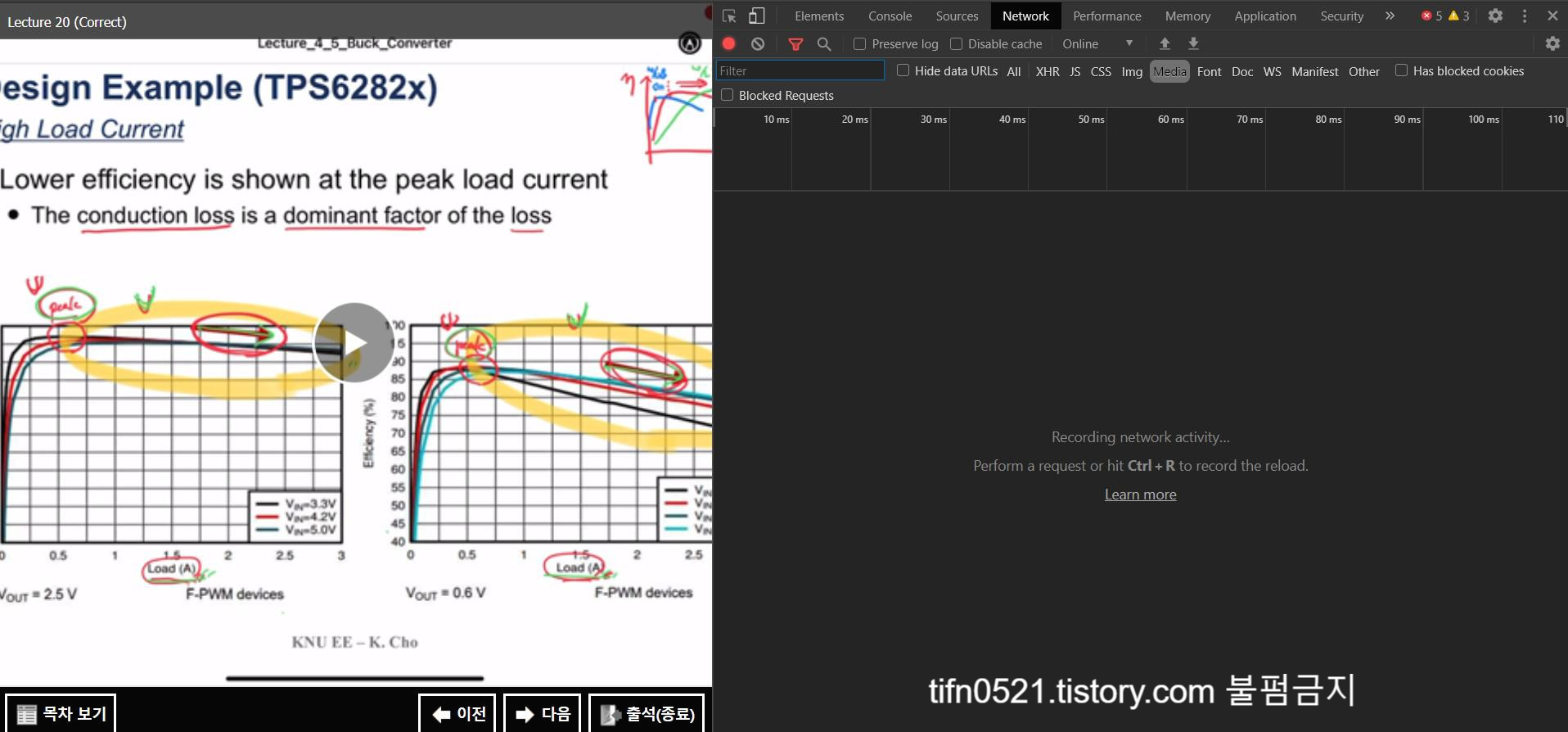Open the Performance tab
This screenshot has width=1568, height=732.
tap(1106, 16)
